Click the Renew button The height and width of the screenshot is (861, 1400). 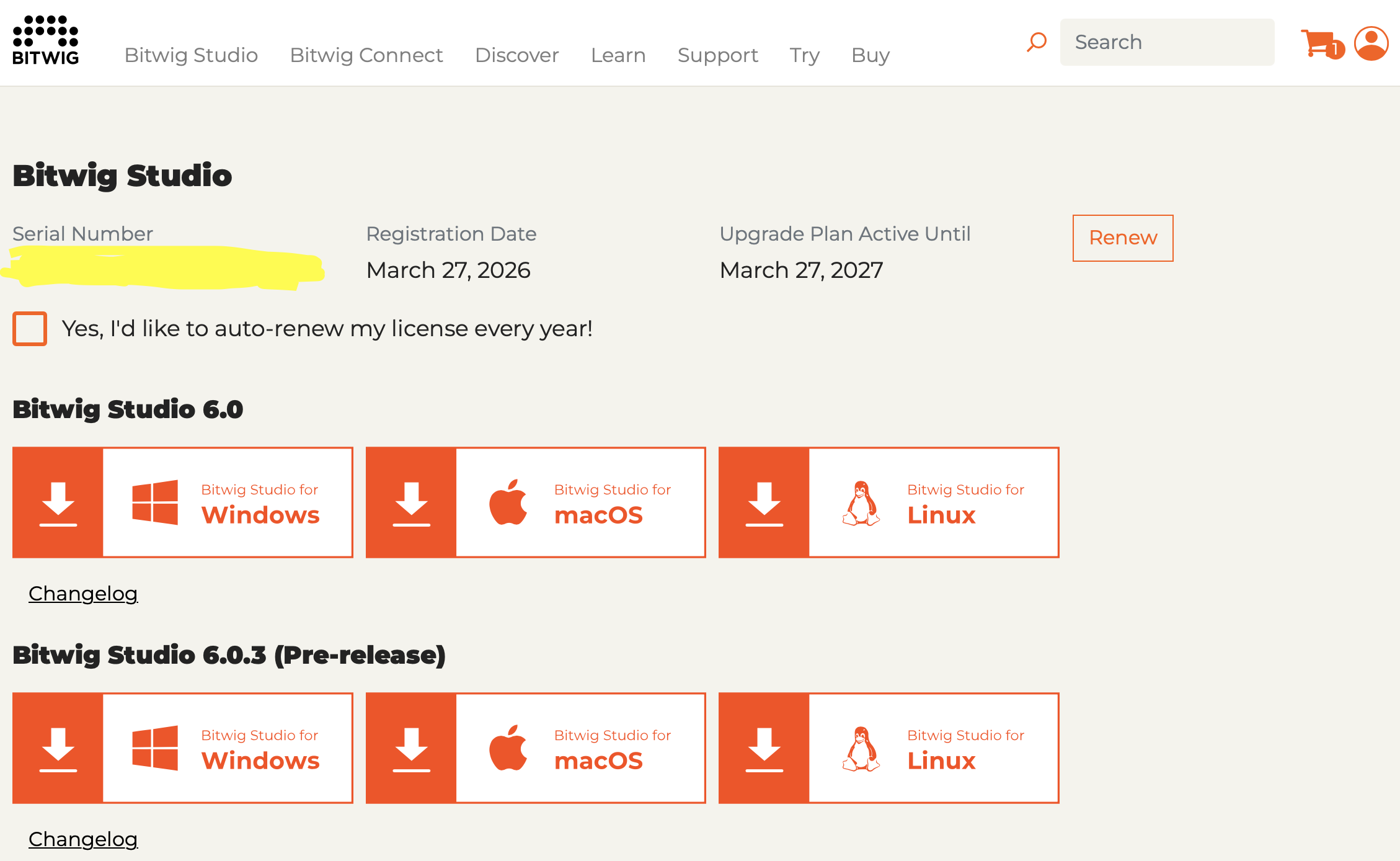pos(1122,238)
